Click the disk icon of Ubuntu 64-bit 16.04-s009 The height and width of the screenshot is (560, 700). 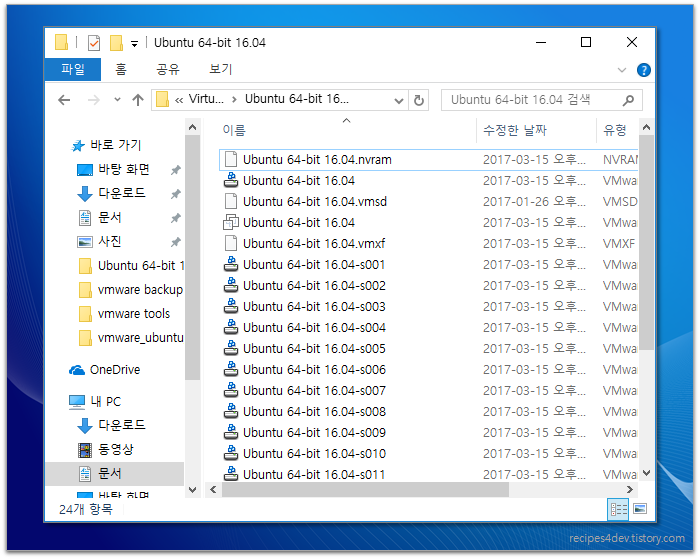click(x=231, y=432)
